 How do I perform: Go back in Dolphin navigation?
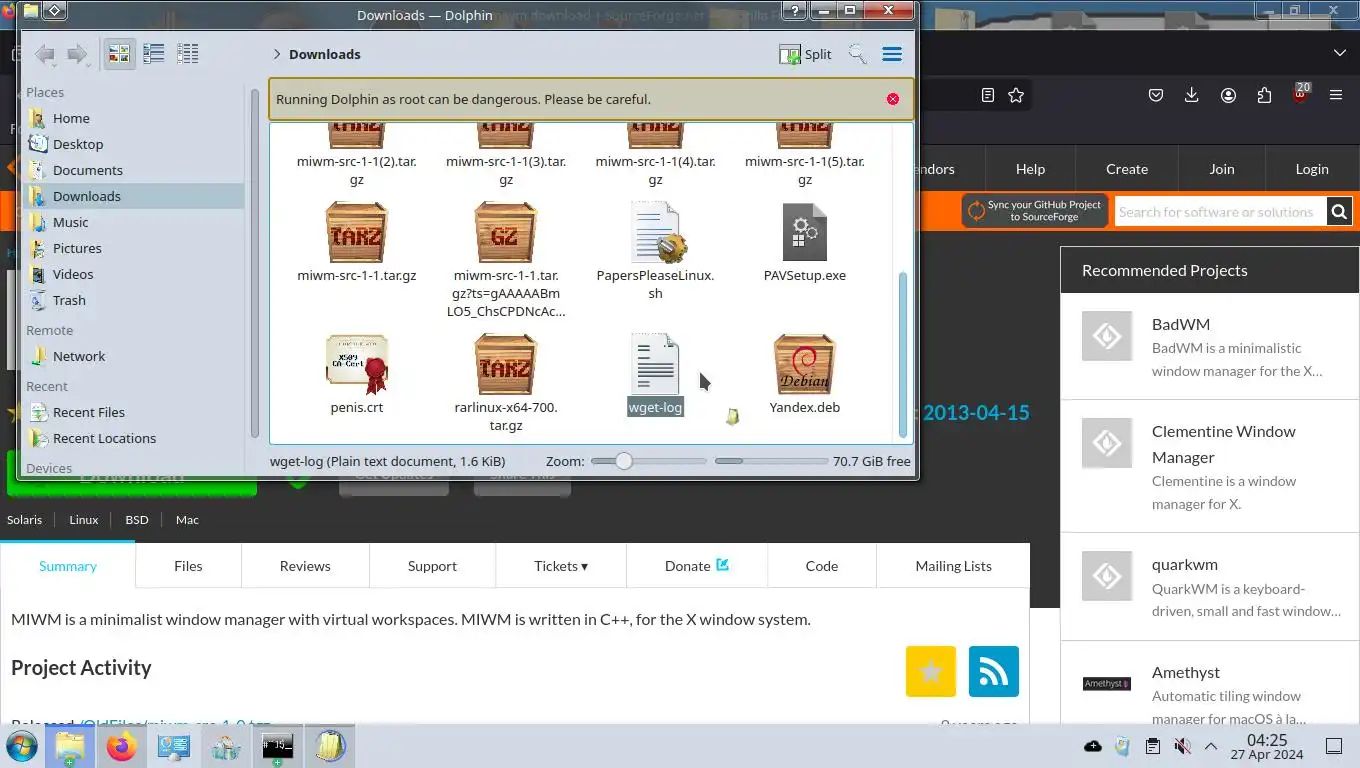[x=44, y=54]
